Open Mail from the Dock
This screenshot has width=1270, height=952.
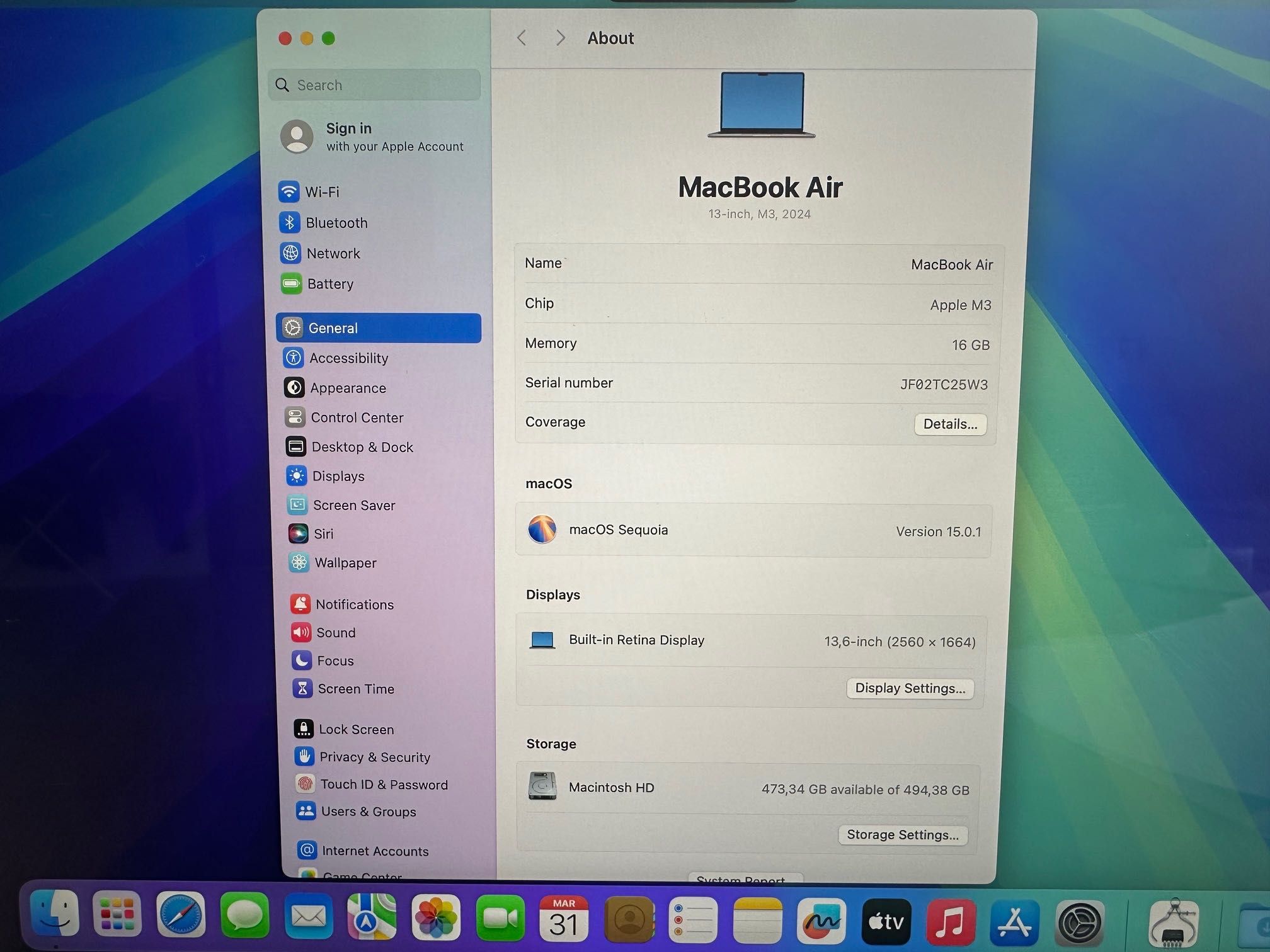pos(308,916)
